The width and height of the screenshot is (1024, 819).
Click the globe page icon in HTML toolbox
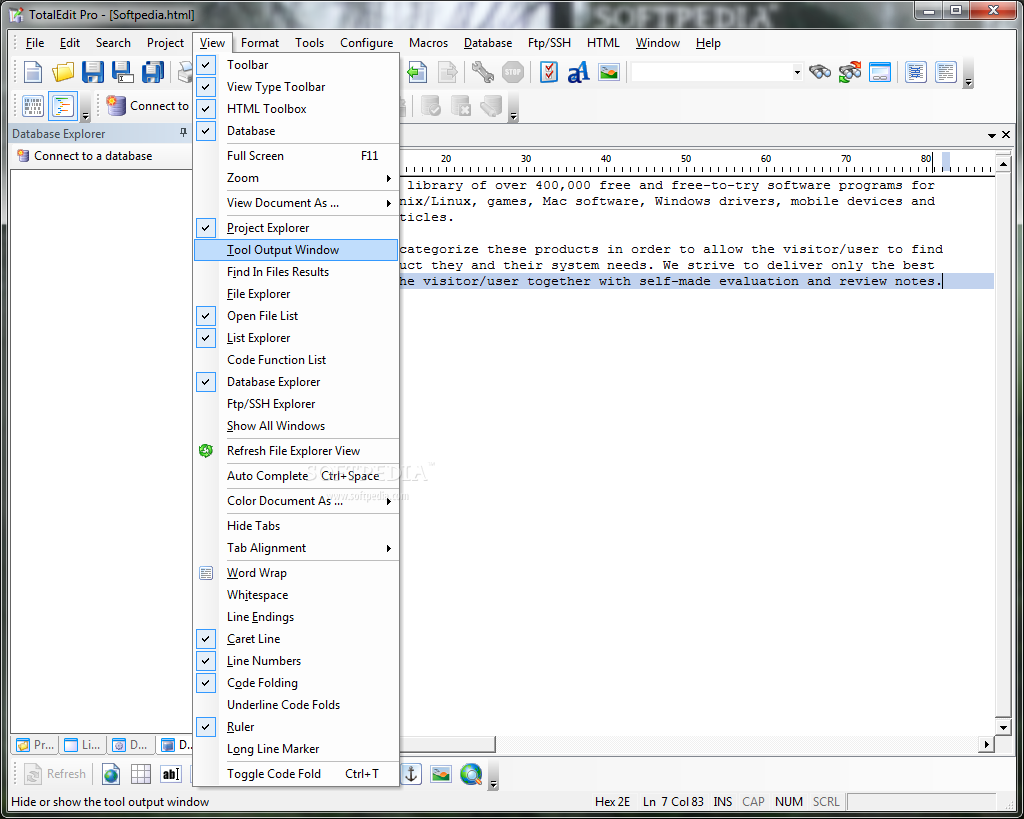(111, 774)
